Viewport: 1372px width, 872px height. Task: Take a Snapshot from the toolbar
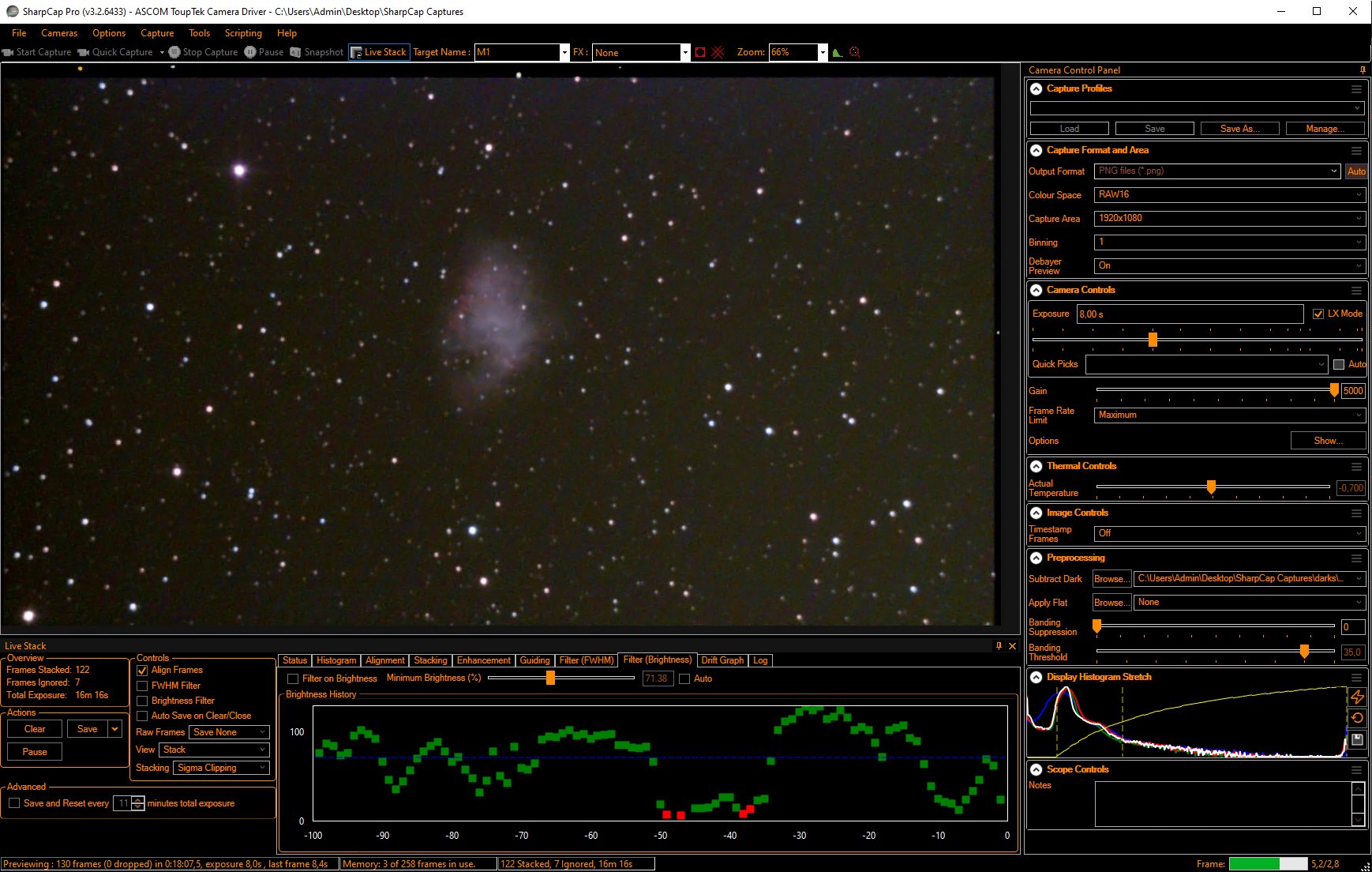click(317, 52)
